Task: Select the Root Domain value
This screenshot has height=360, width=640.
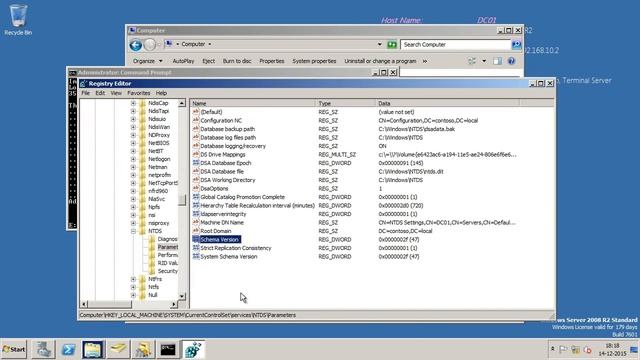Action: 216,231
